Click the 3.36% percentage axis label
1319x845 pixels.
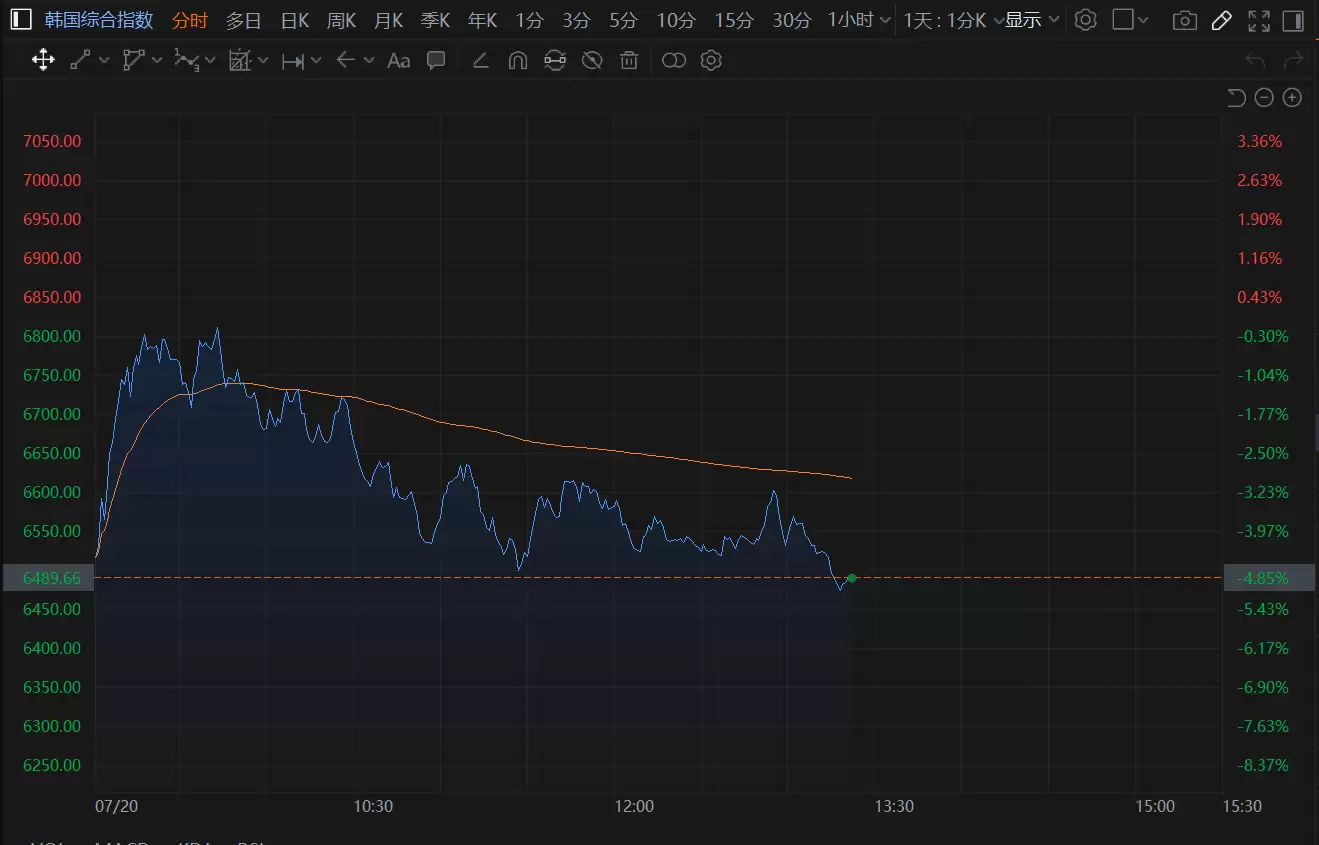pyautogui.click(x=1260, y=141)
